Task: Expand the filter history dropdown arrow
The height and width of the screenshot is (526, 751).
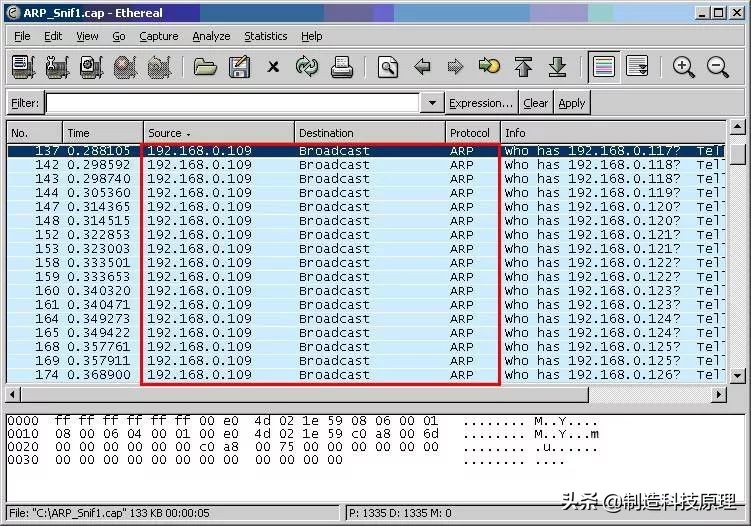Action: [x=432, y=103]
